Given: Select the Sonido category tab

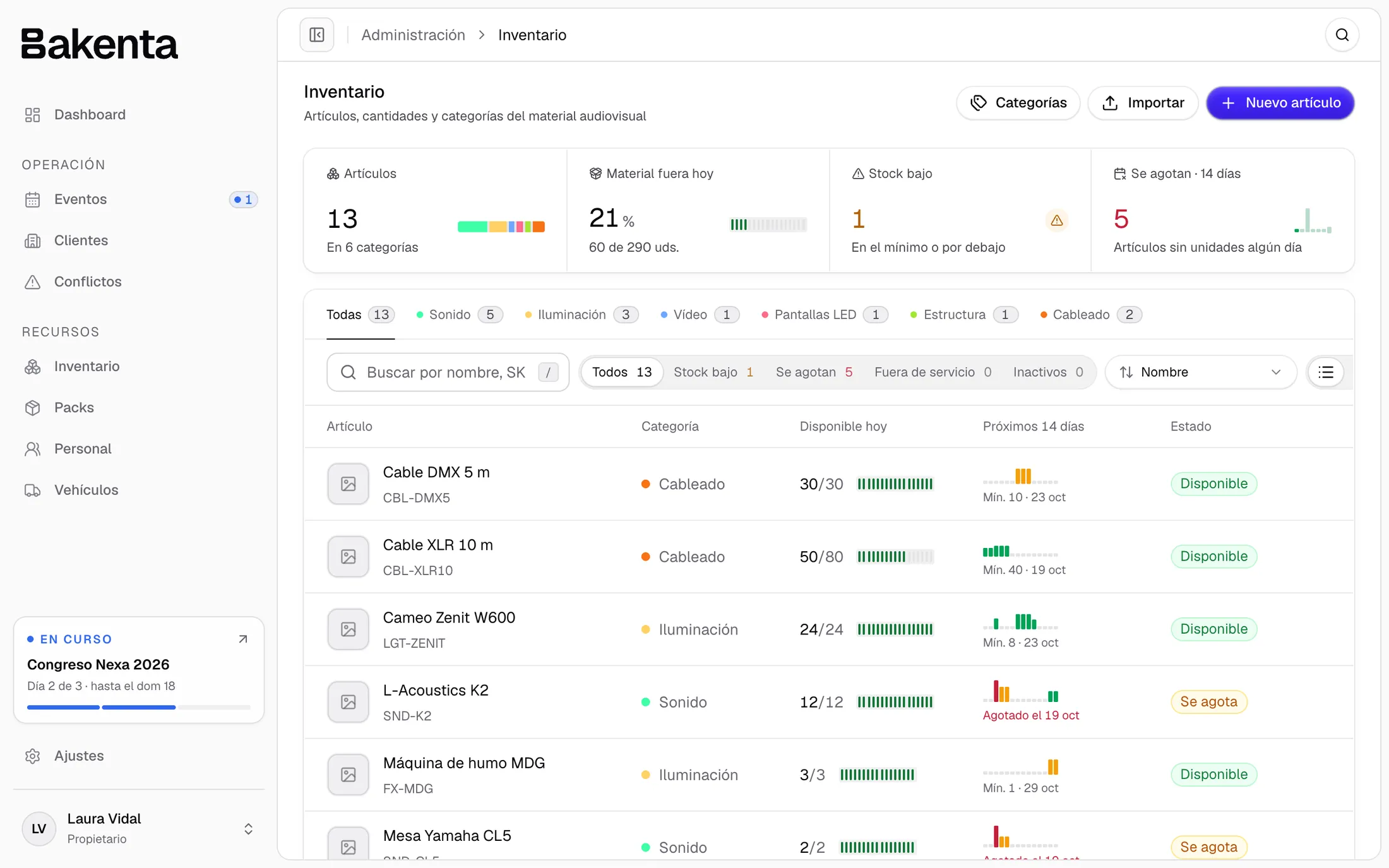Looking at the screenshot, I should coord(459,314).
